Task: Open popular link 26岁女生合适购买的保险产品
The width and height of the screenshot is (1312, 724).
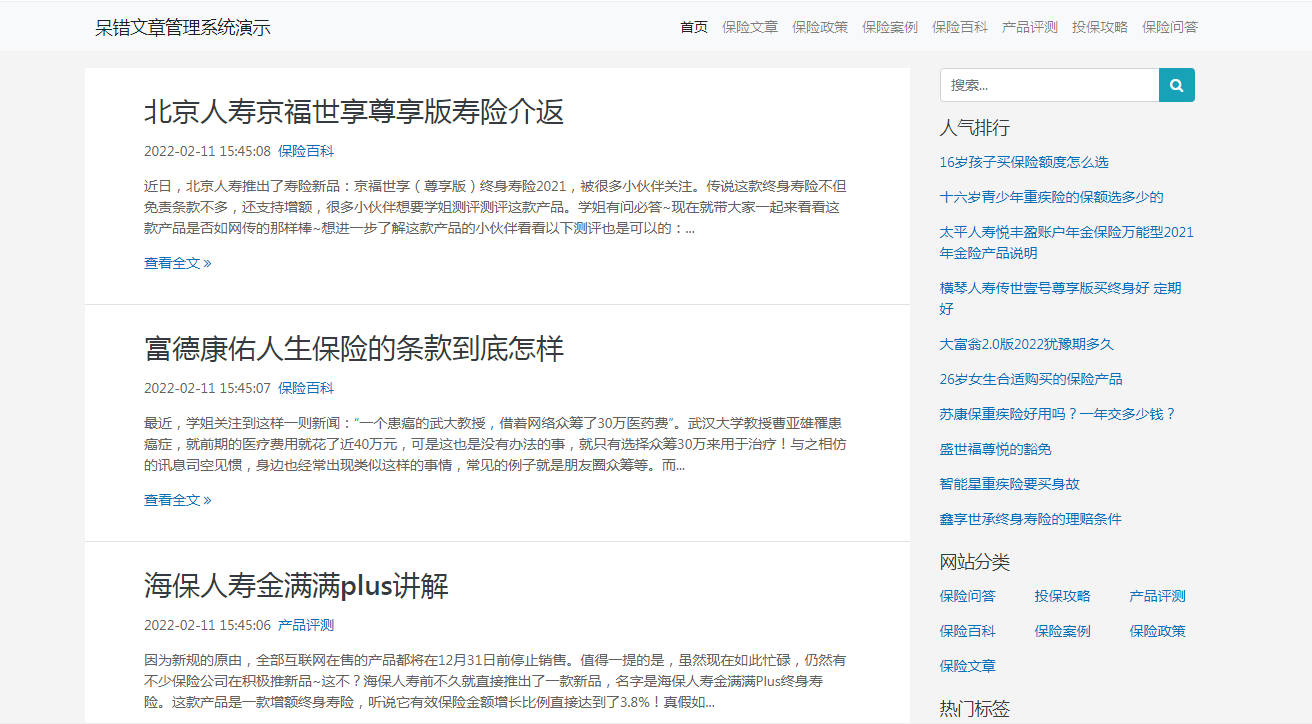Action: click(1031, 379)
